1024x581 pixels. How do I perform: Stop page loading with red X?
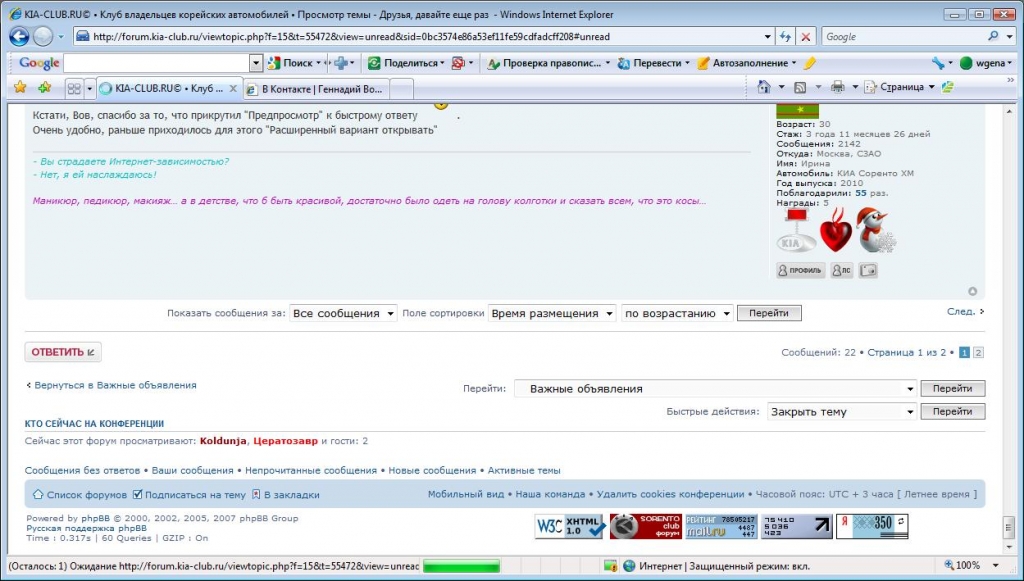pyautogui.click(x=806, y=36)
